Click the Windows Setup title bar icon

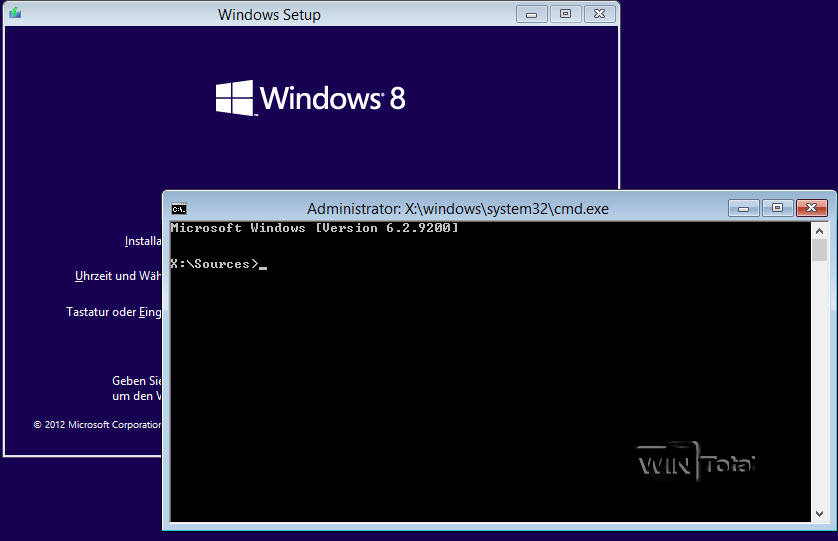coord(15,12)
